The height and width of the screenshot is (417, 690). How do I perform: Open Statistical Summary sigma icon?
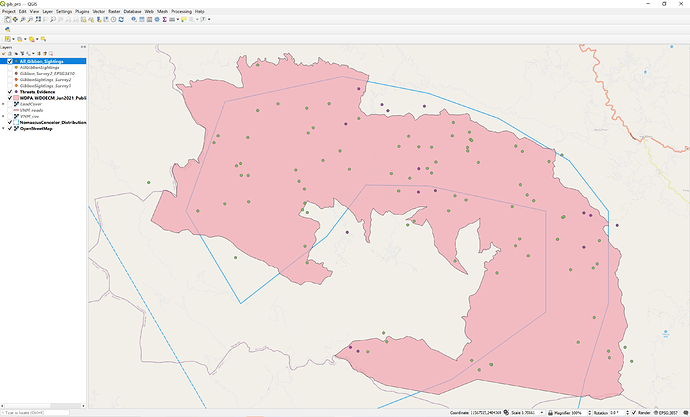(165, 19)
